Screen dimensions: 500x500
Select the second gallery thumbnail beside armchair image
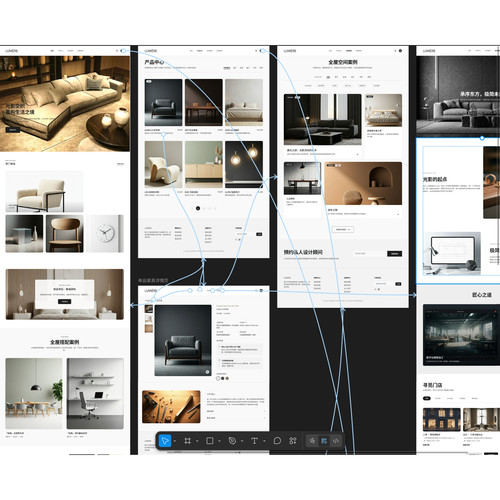(x=149, y=319)
